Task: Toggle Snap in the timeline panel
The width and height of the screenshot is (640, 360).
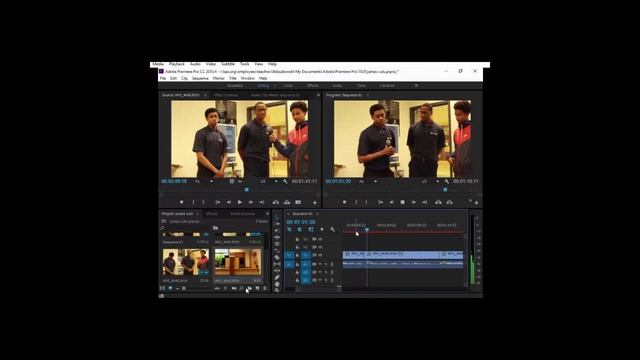Action: [300, 229]
